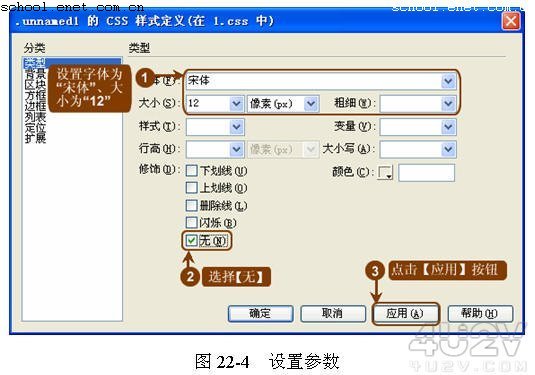Select 边框 in the category list
The height and width of the screenshot is (375, 535).
coord(35,106)
